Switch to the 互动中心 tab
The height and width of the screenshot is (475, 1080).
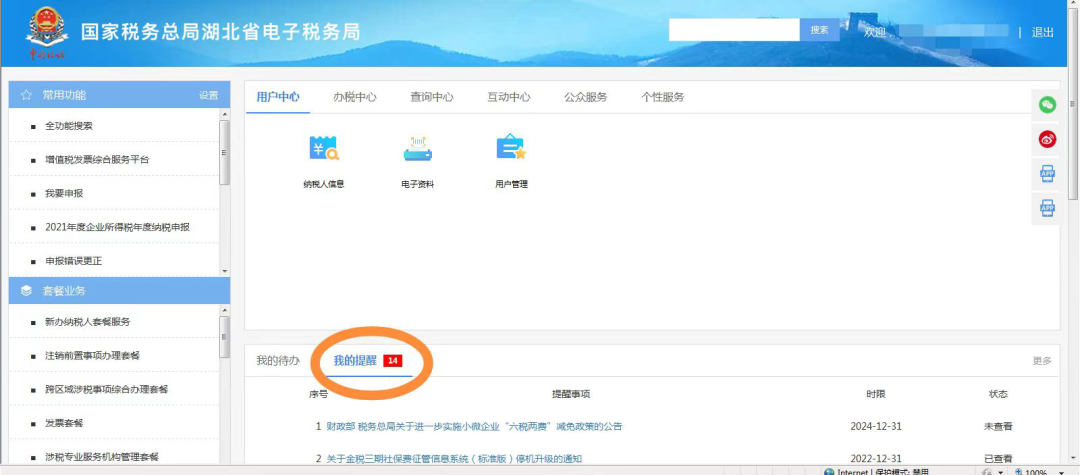509,97
